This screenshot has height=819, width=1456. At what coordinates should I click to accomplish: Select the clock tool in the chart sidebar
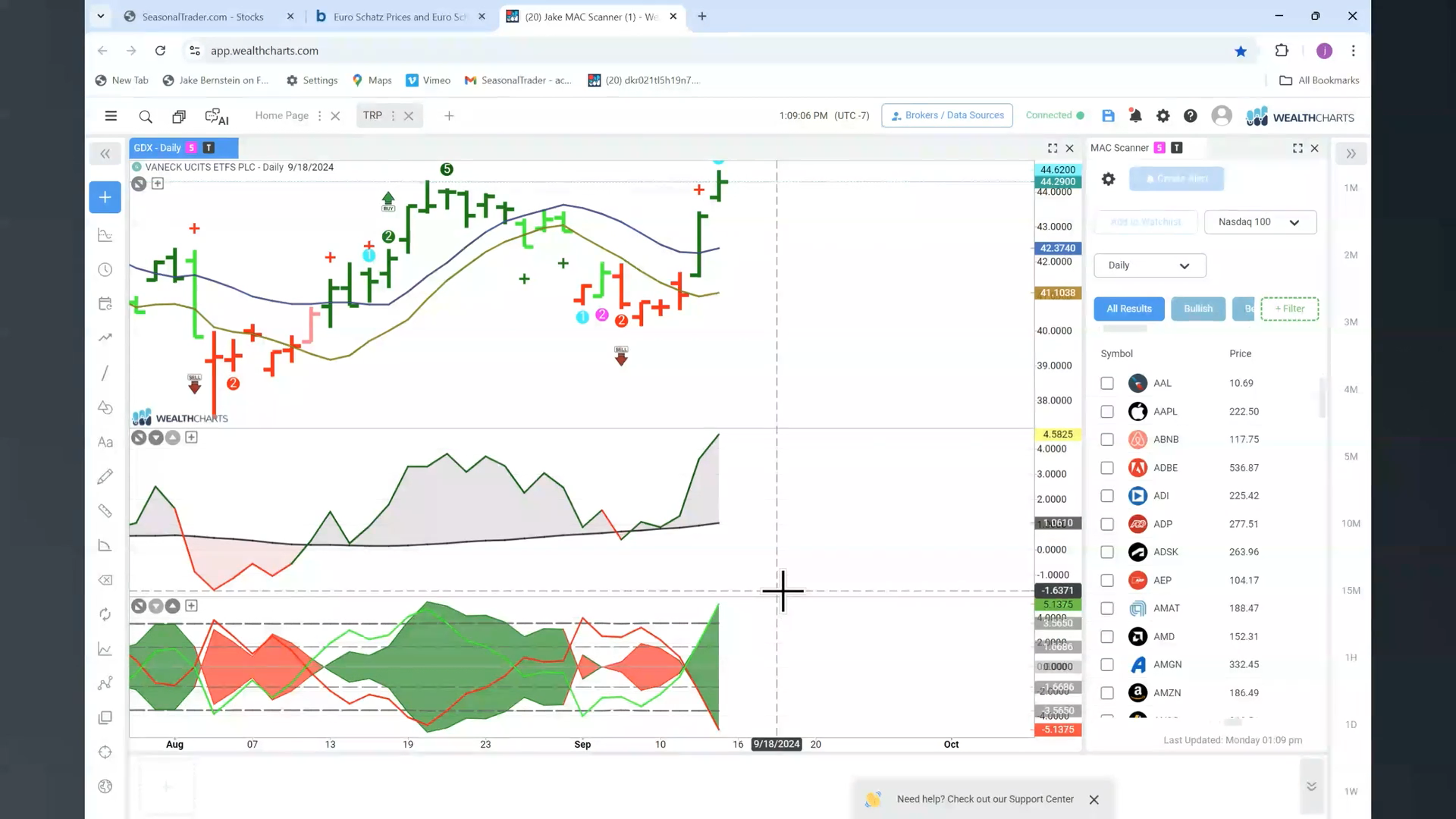pyautogui.click(x=105, y=270)
